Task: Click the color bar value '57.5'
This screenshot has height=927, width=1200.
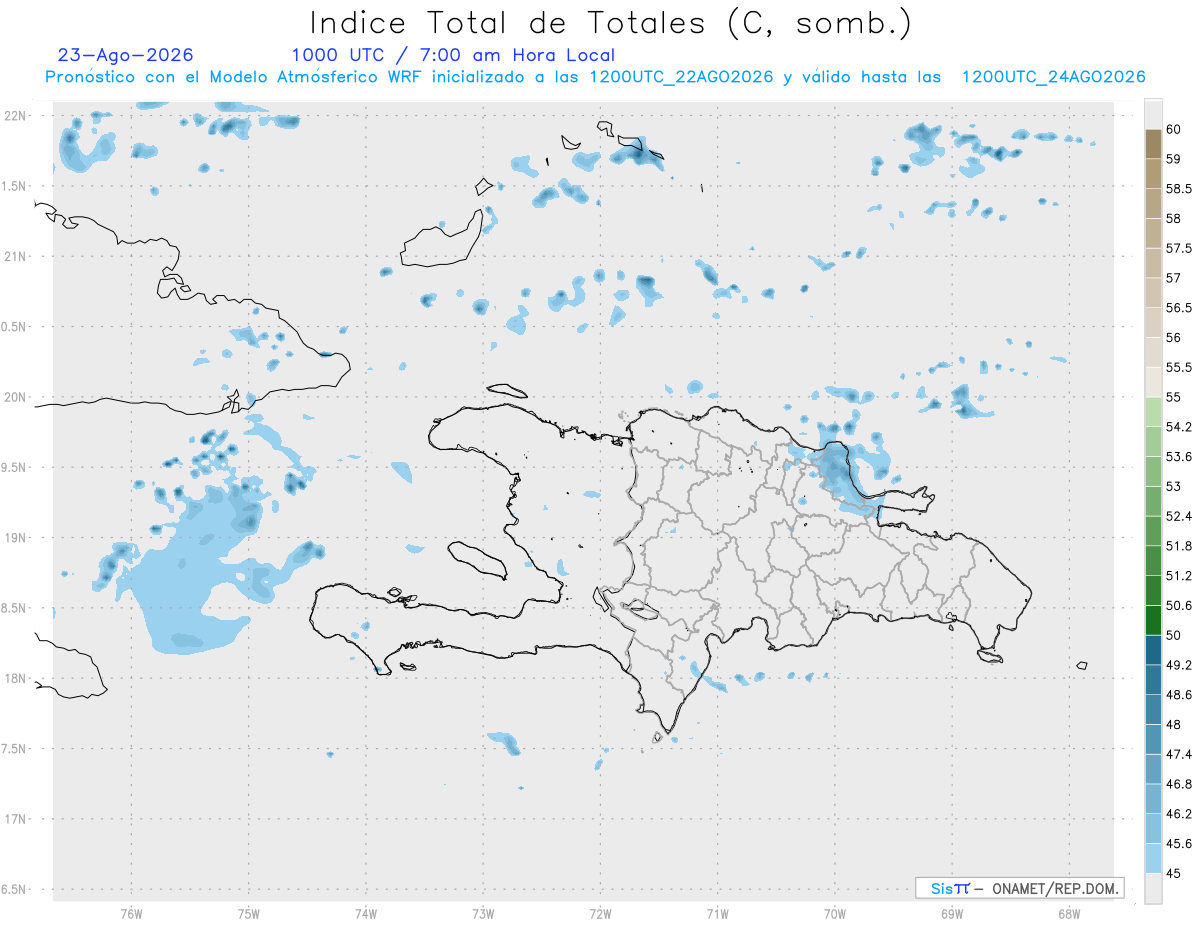Action: [1178, 248]
